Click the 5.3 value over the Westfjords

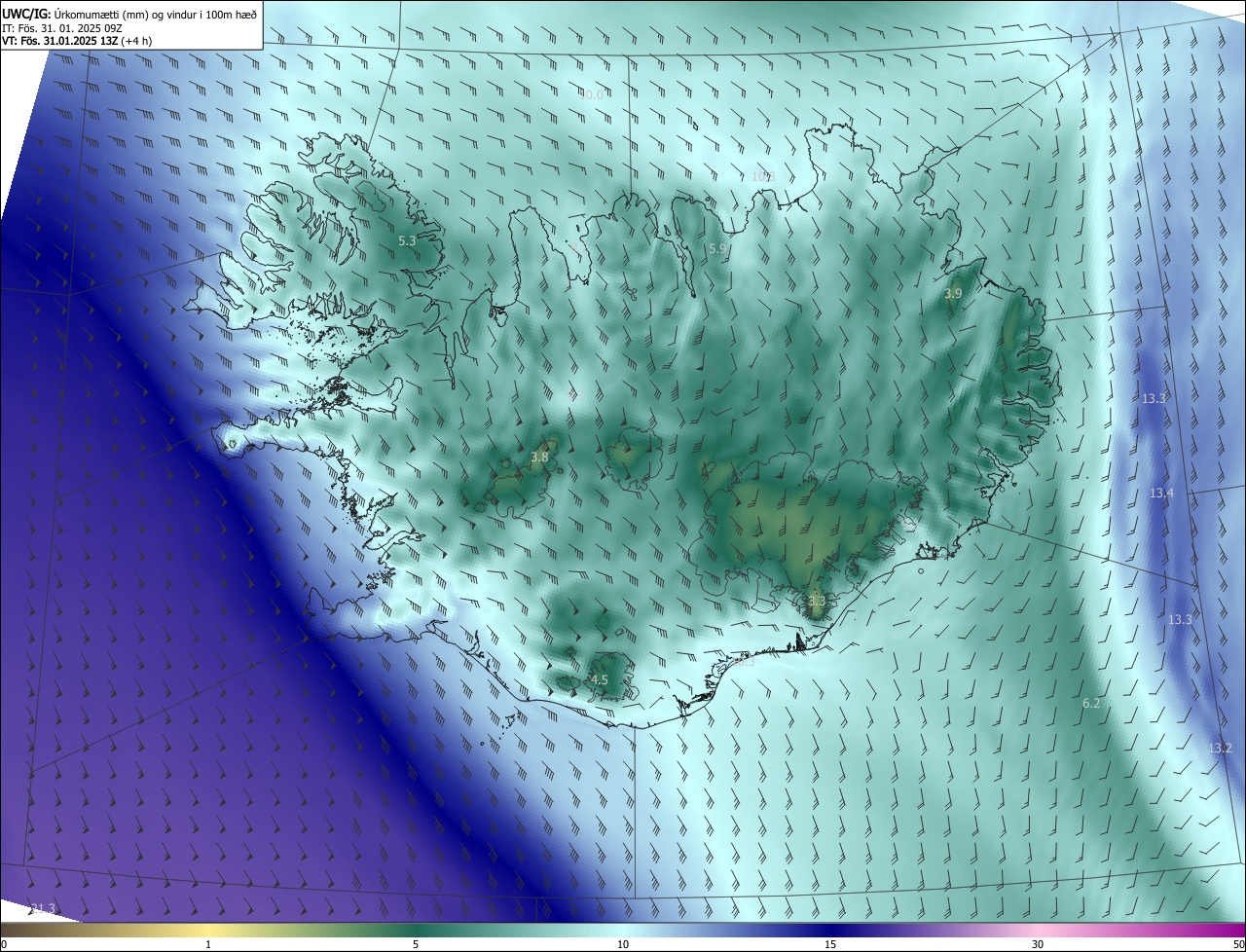[408, 239]
